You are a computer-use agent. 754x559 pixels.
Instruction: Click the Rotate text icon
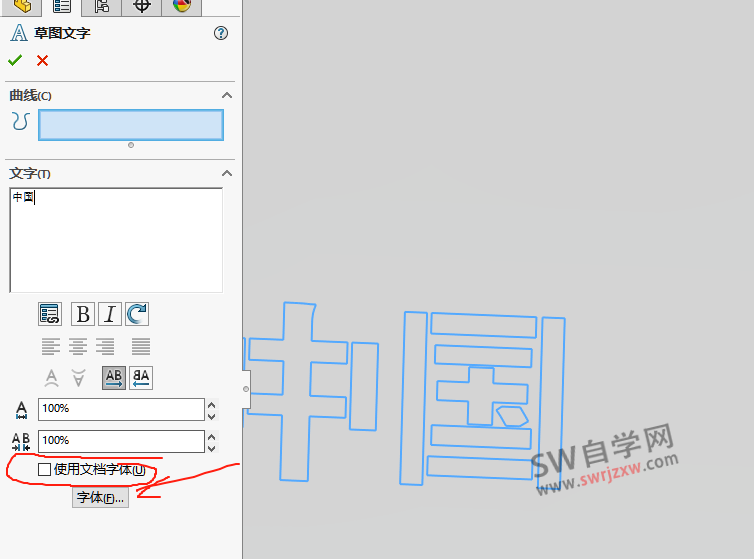tap(137, 315)
